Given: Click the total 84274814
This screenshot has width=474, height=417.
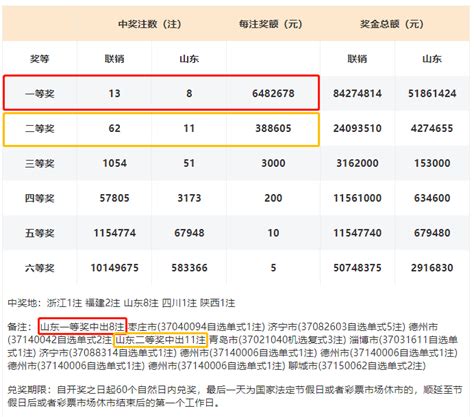Looking at the screenshot, I should point(357,93).
